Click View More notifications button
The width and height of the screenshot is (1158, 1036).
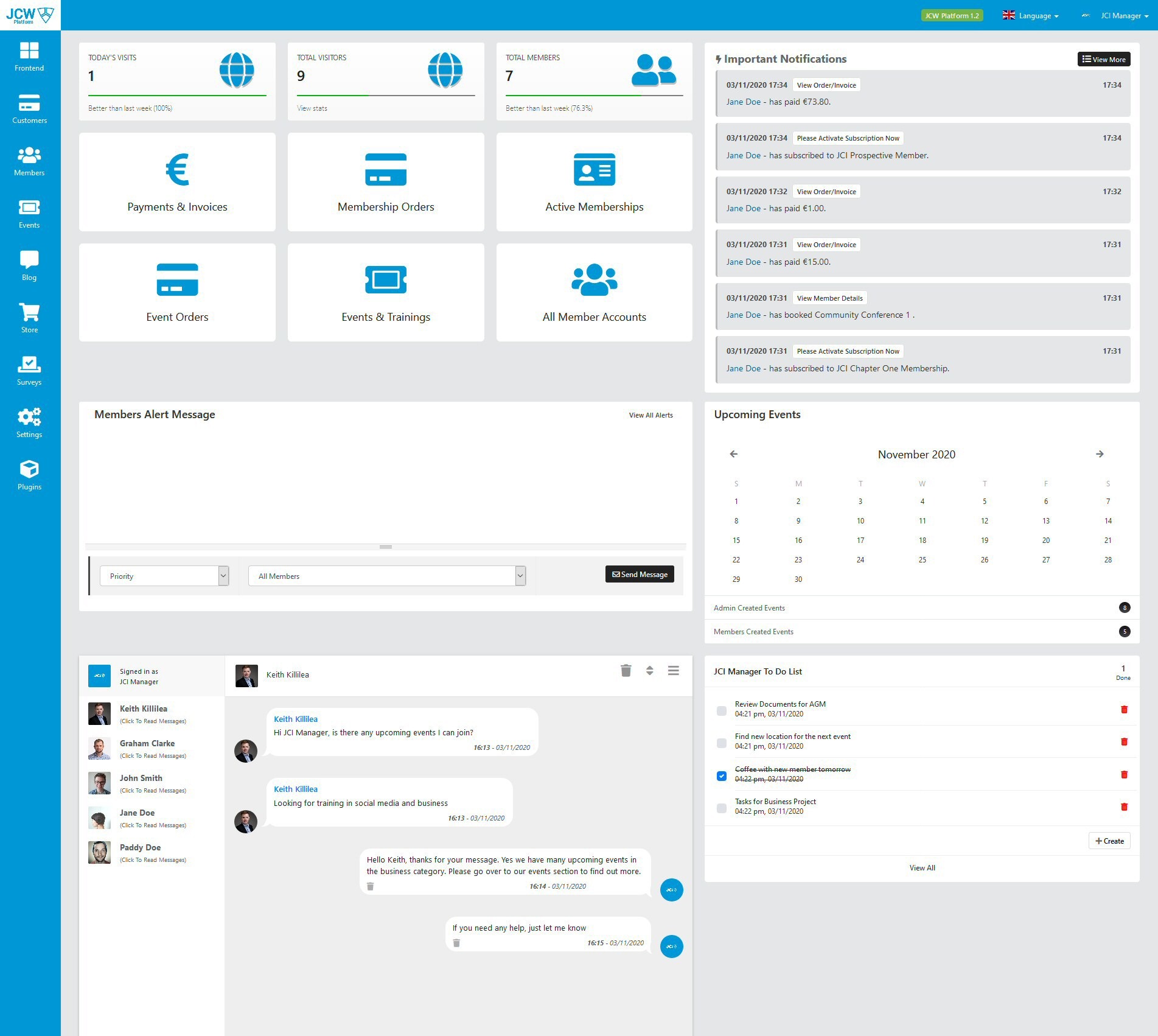[1104, 59]
